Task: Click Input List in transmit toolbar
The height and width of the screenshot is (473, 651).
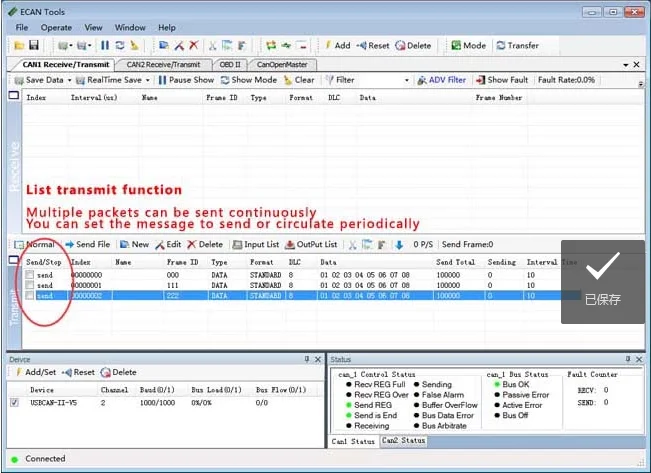Action: 256,244
